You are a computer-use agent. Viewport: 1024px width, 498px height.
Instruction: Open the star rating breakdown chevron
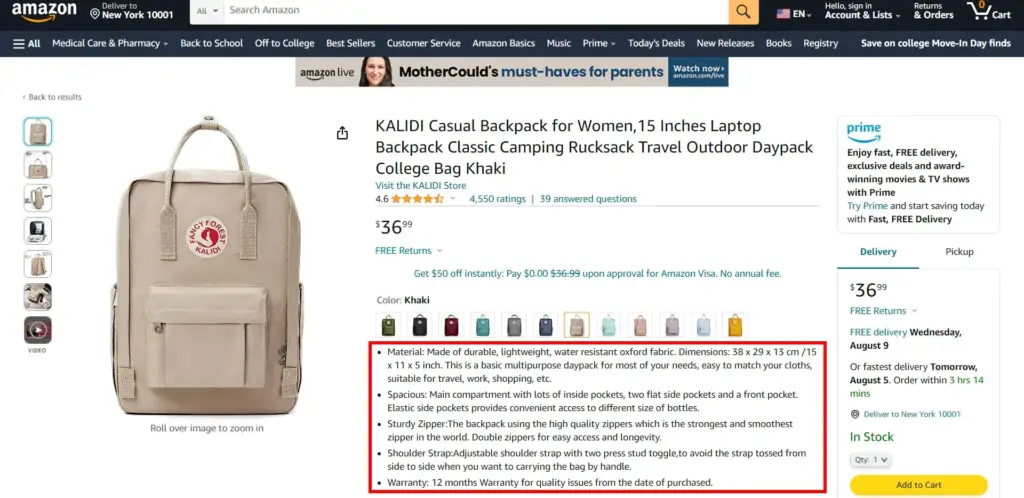(453, 198)
